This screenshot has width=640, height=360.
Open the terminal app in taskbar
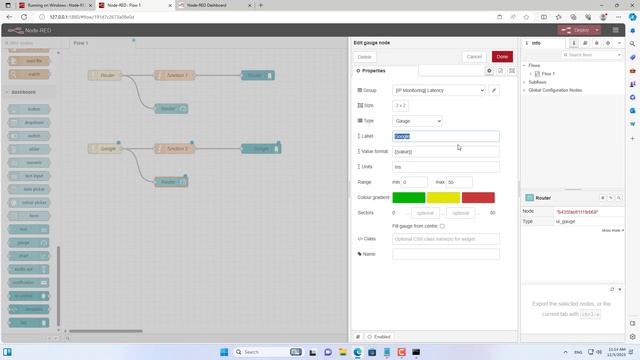tap(416, 352)
